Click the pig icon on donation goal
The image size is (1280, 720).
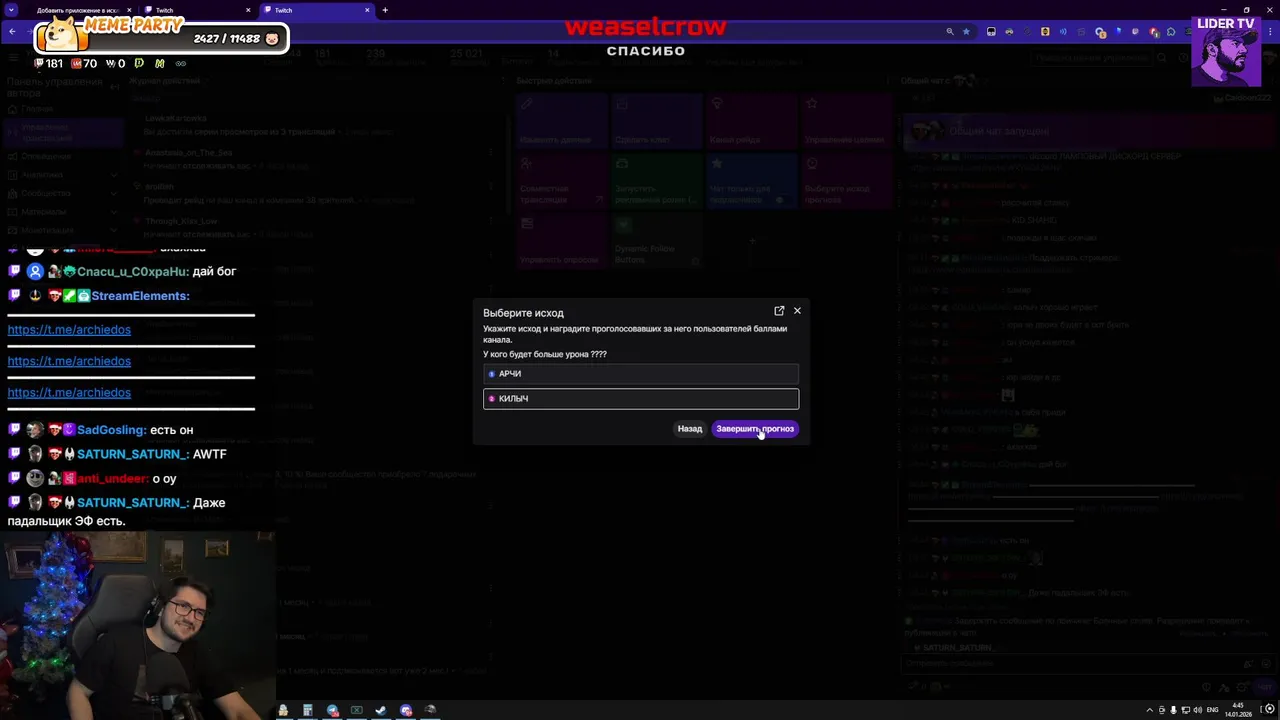(x=271, y=39)
